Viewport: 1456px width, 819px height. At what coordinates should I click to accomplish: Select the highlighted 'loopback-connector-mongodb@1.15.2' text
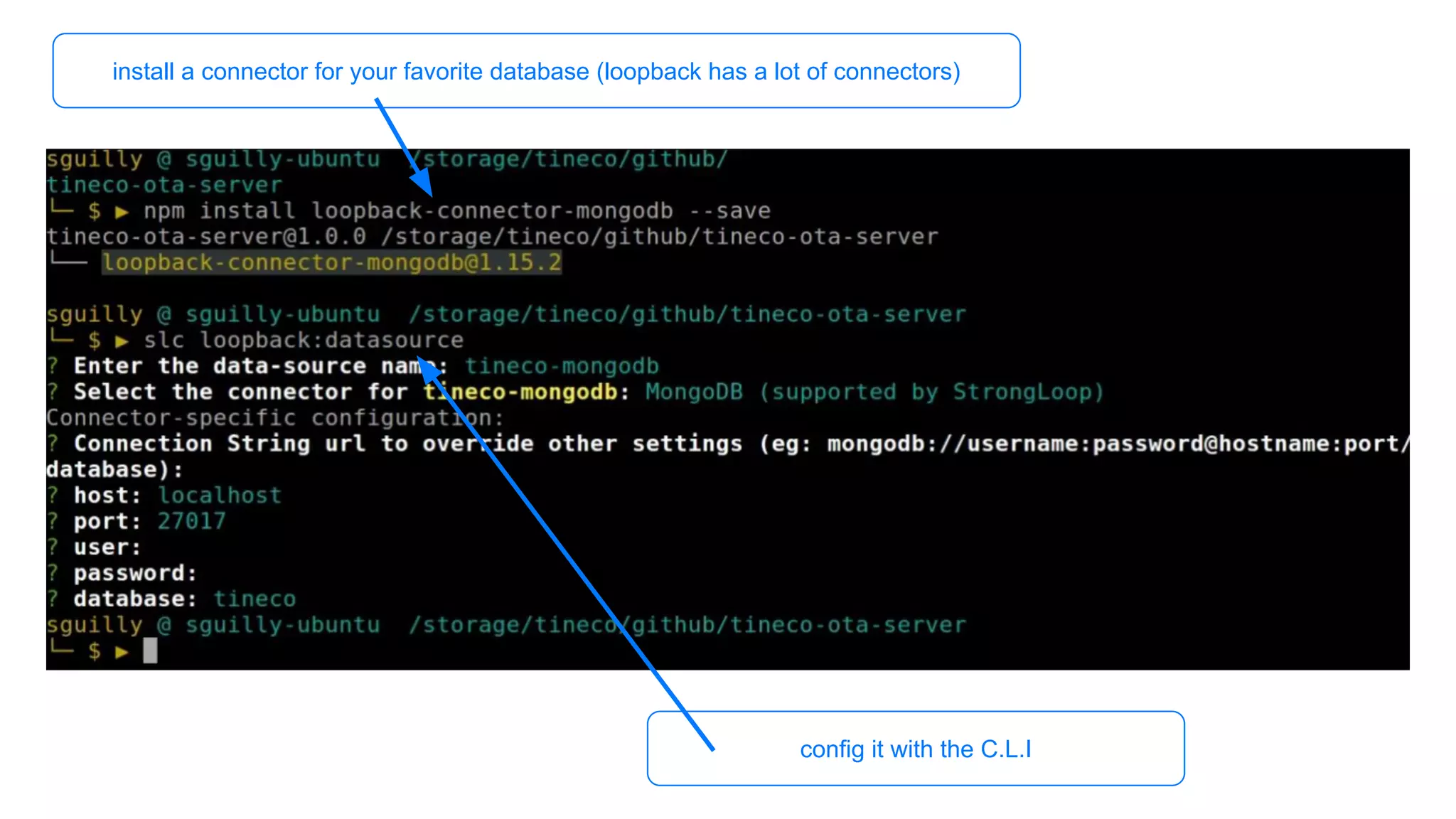tap(331, 262)
